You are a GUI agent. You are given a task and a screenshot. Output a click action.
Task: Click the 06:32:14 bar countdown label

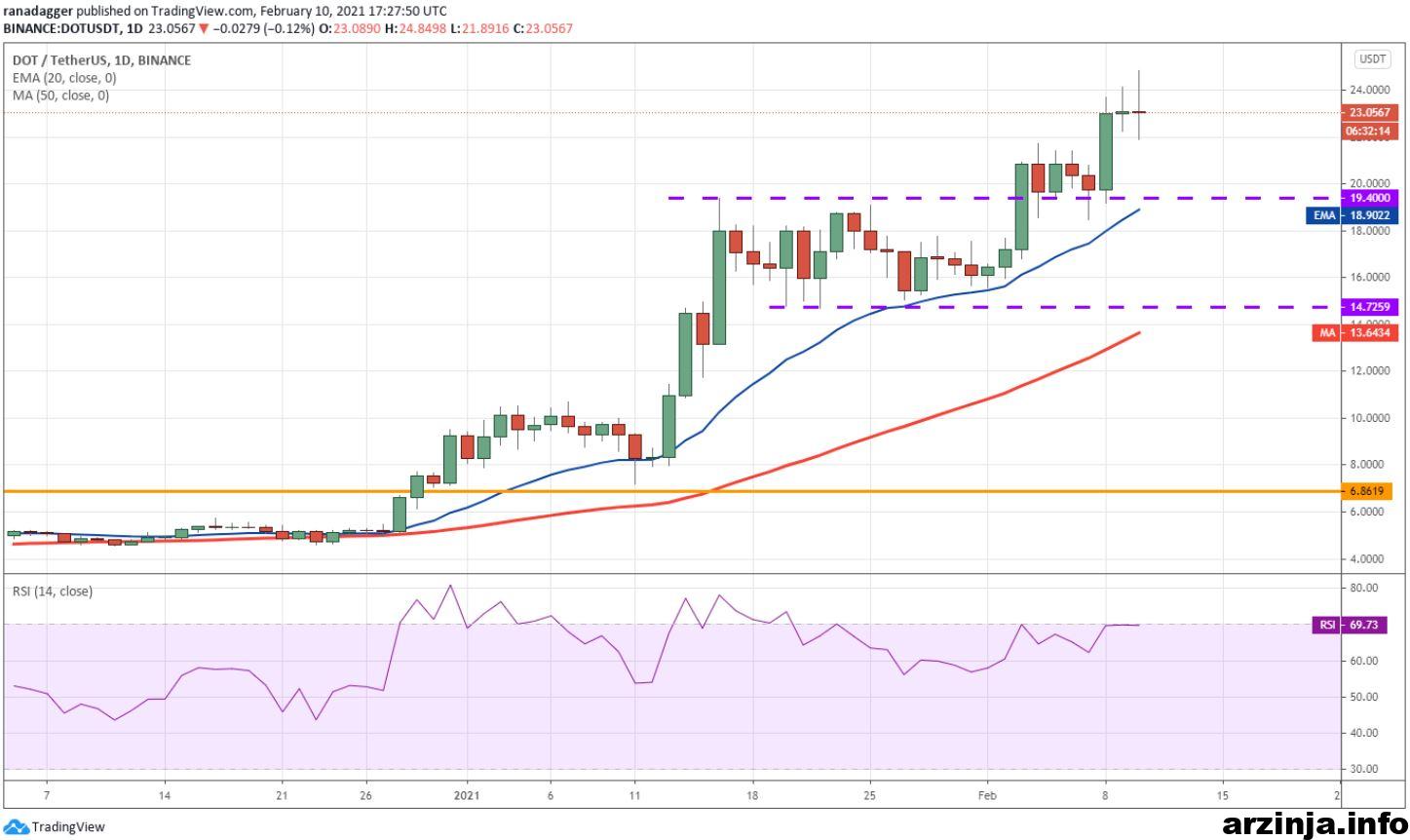[x=1371, y=131]
